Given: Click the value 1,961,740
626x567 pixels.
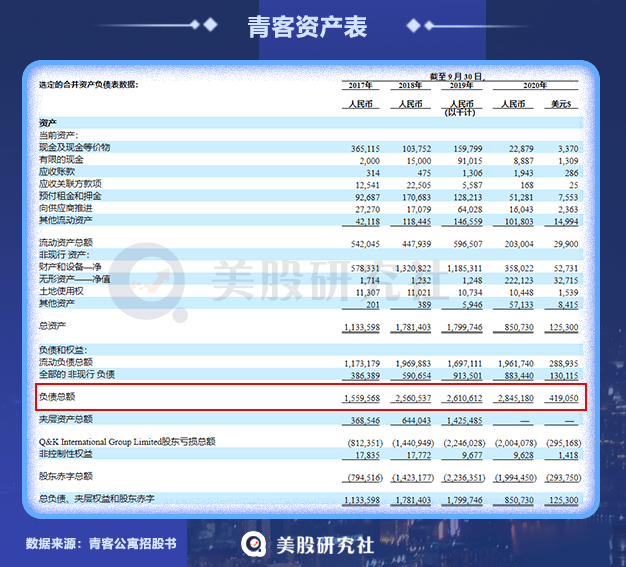Looking at the screenshot, I should 516,364.
